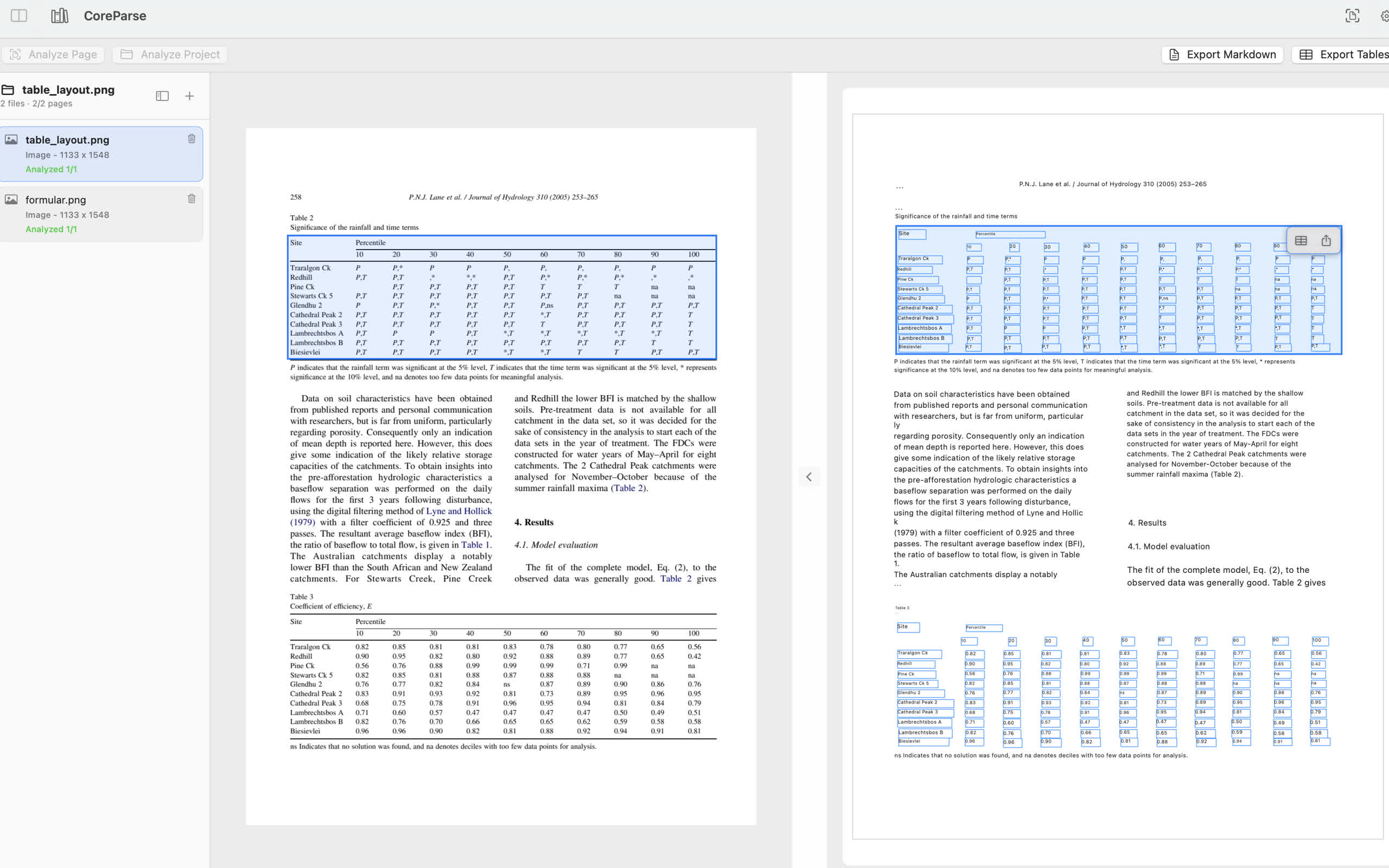Screen dimensions: 1389x868
Task: Click the table view icon on Table 2 overlay
Action: click(1301, 240)
